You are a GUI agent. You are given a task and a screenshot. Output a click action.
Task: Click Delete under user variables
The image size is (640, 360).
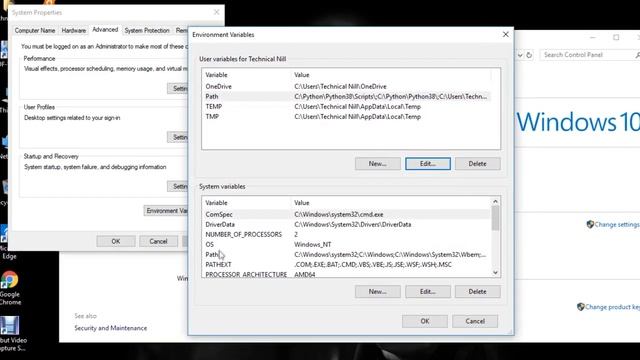click(x=478, y=164)
